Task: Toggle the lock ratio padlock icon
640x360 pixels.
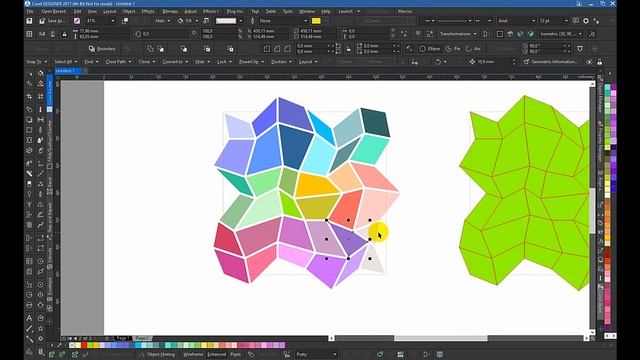Action: (x=64, y=34)
